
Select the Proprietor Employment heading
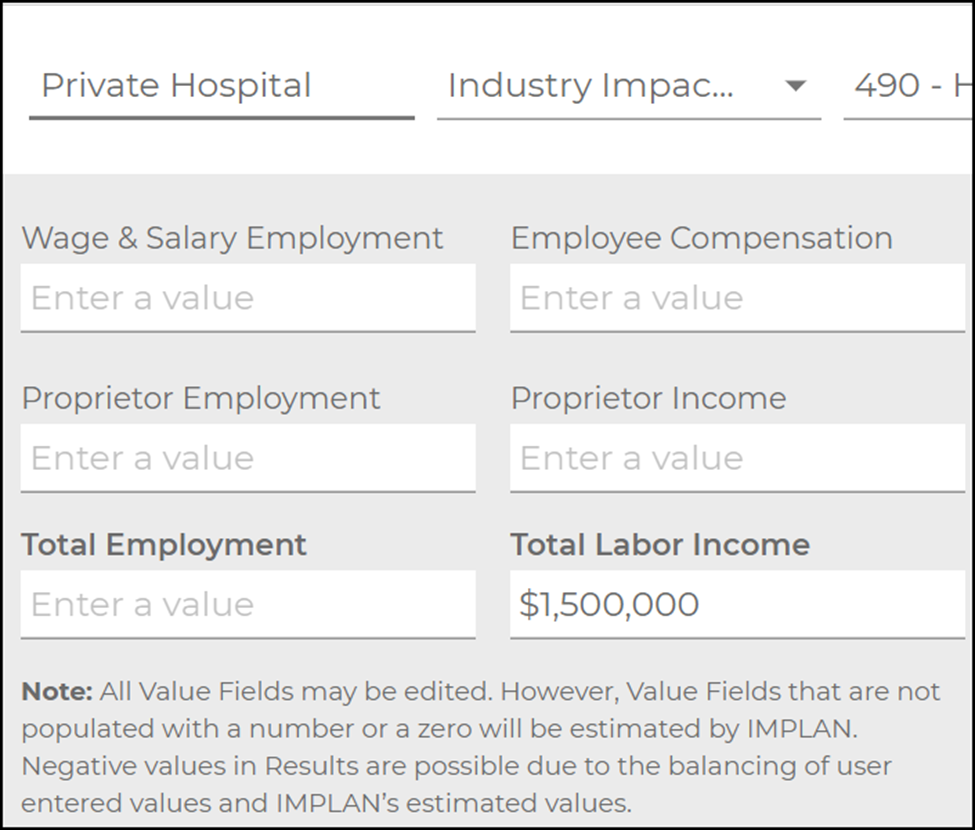(200, 398)
